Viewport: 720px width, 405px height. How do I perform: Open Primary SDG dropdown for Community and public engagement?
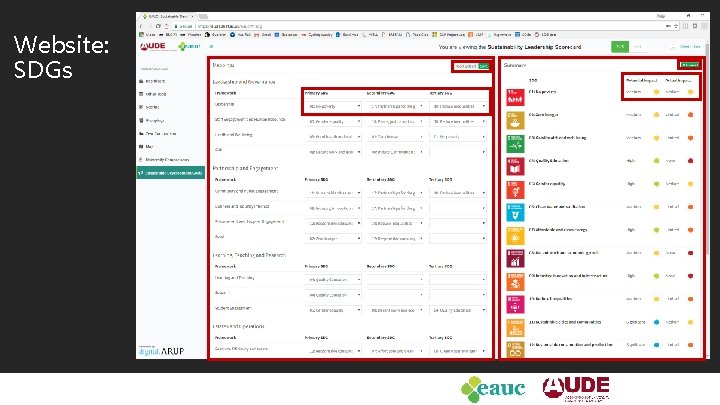[x=333, y=193]
